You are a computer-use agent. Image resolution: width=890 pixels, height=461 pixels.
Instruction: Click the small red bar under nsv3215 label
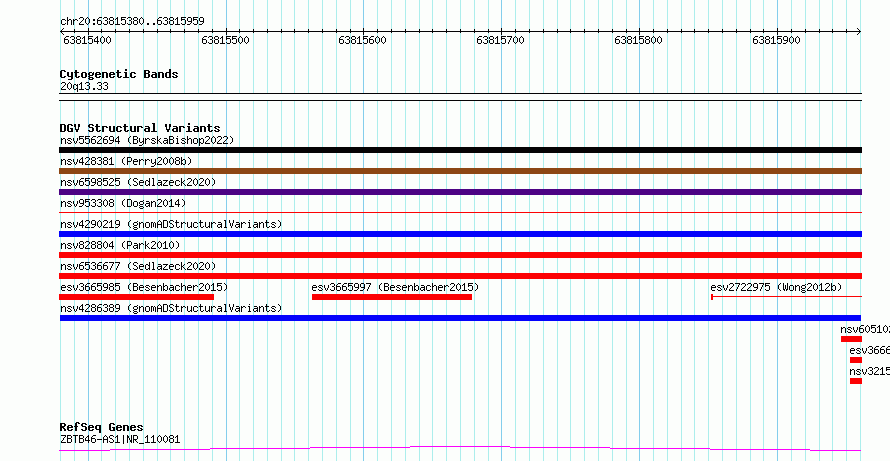(856, 381)
